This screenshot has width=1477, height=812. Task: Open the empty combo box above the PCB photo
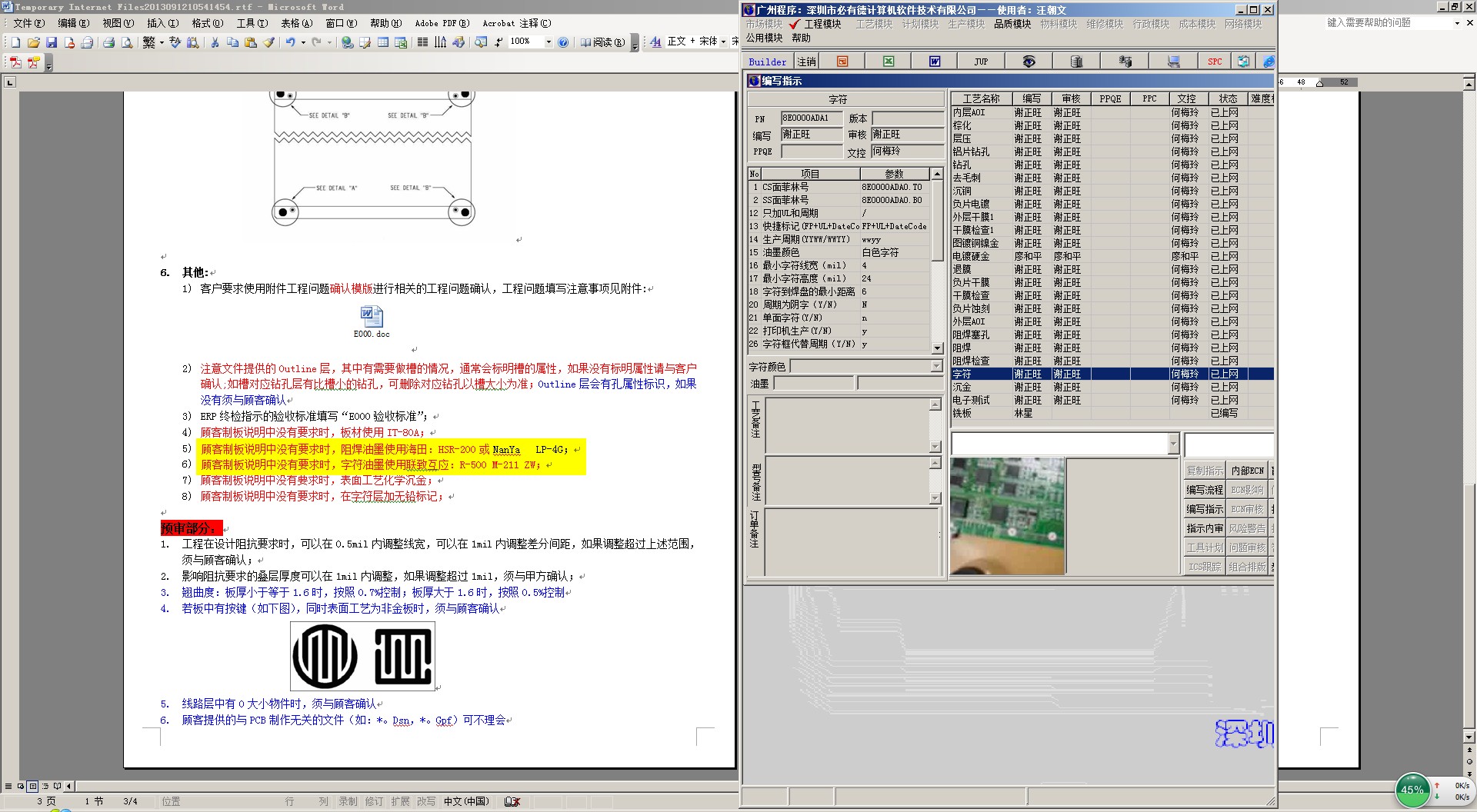(1173, 443)
